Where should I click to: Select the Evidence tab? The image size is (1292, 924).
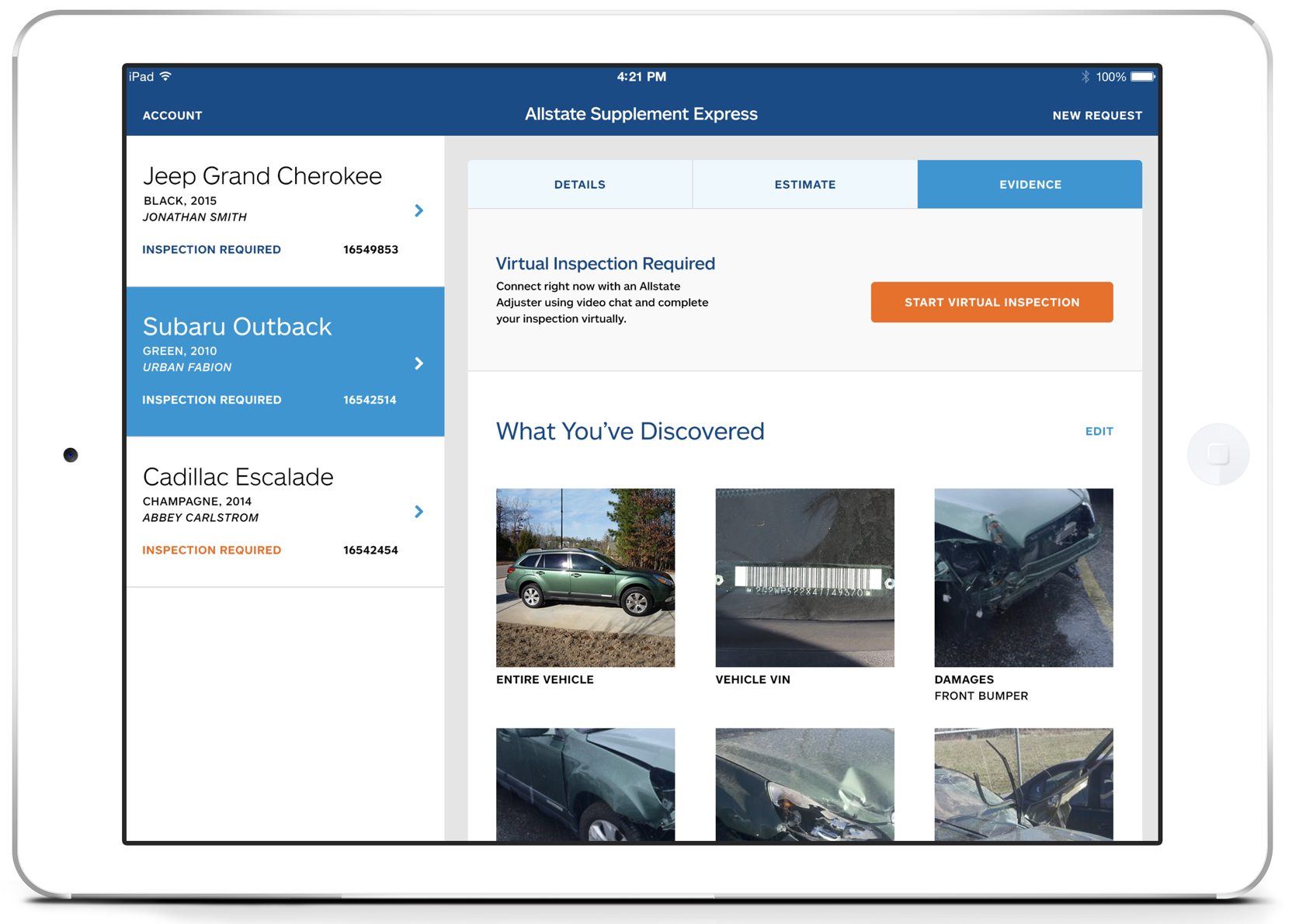(x=1030, y=184)
